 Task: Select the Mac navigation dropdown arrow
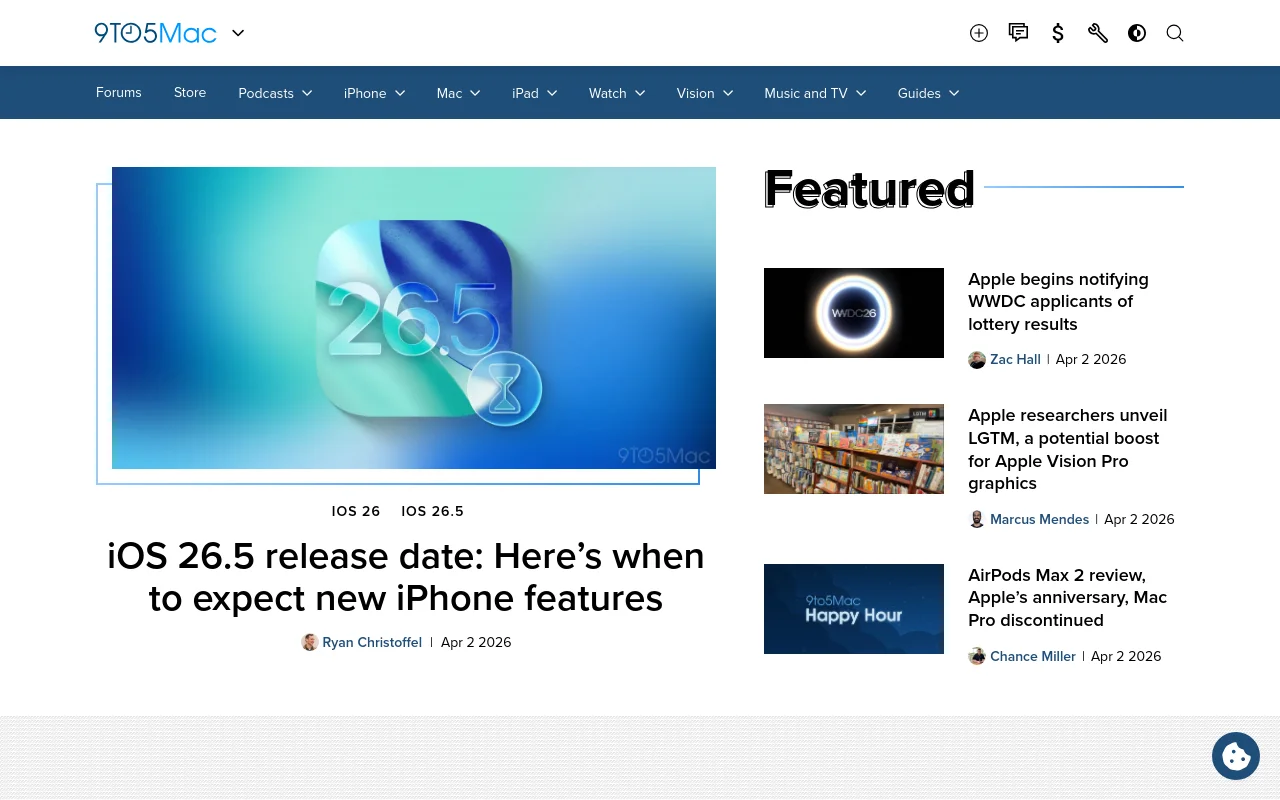point(475,93)
